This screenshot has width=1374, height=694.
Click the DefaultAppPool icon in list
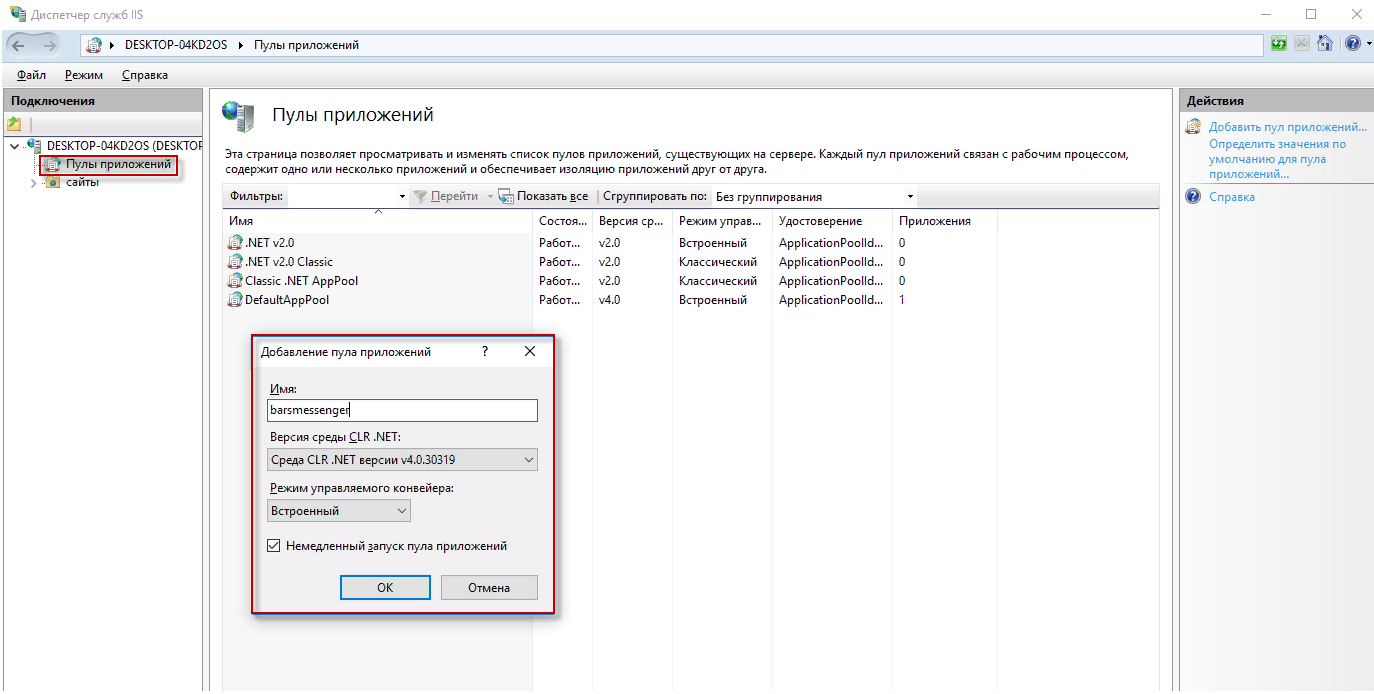235,300
